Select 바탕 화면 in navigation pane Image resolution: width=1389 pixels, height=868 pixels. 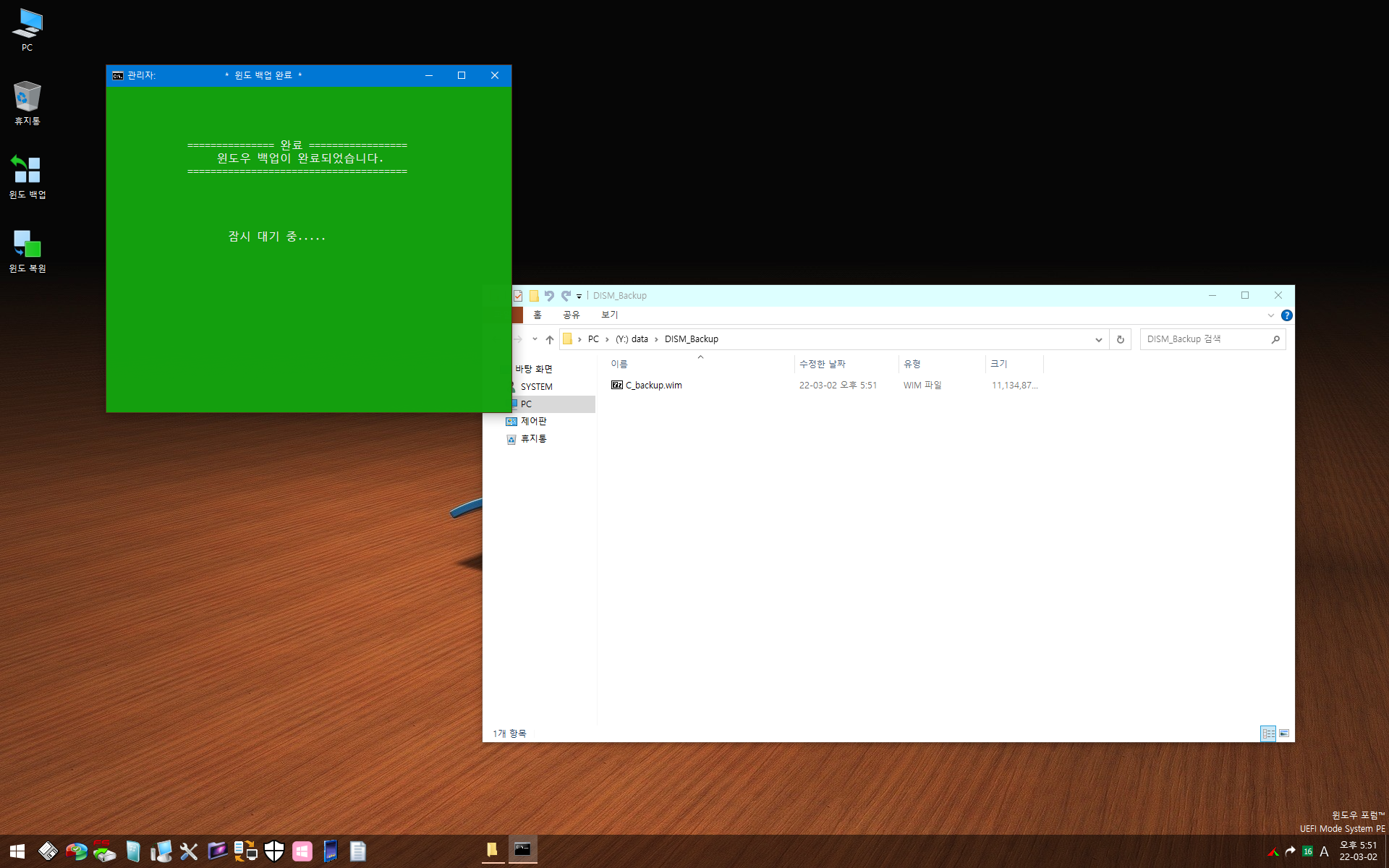[x=534, y=369]
